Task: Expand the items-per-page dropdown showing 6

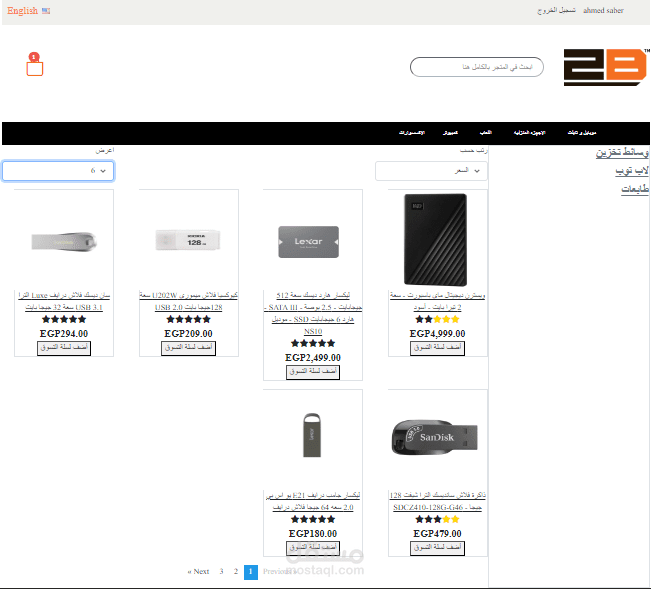Action: [x=58, y=171]
